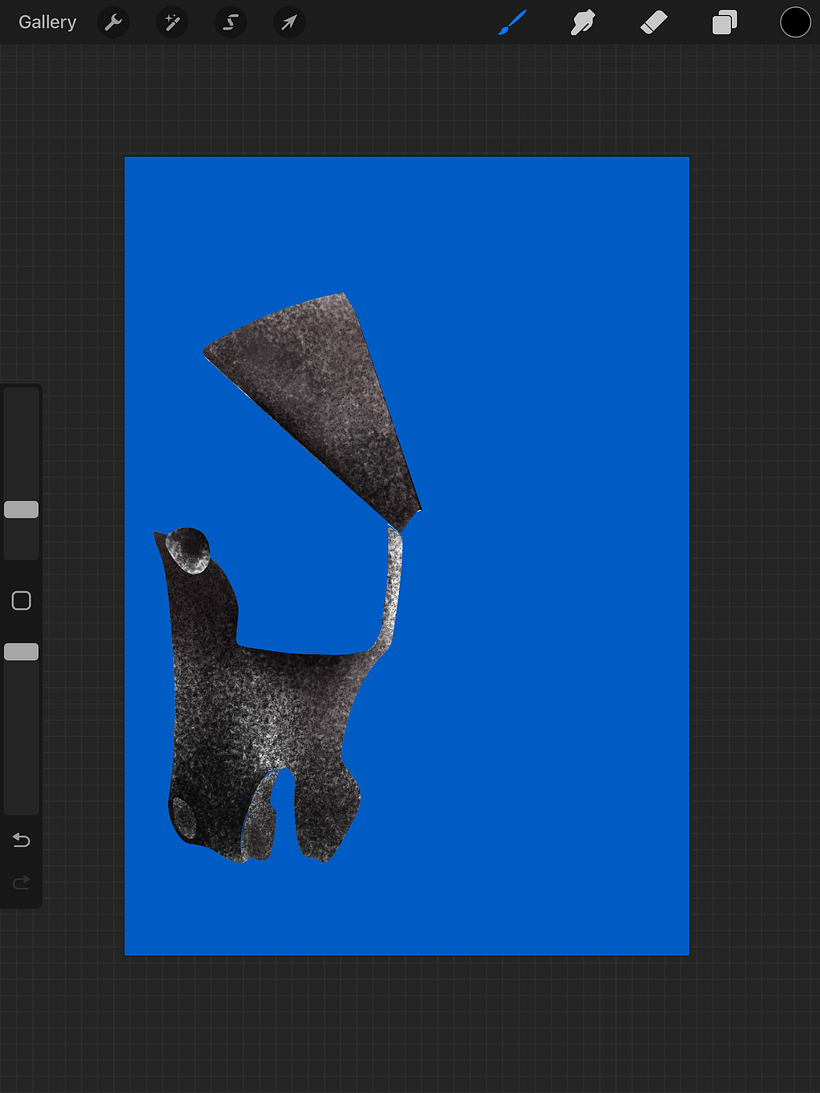
Task: Select the Paint brush tool
Action: pyautogui.click(x=512, y=22)
